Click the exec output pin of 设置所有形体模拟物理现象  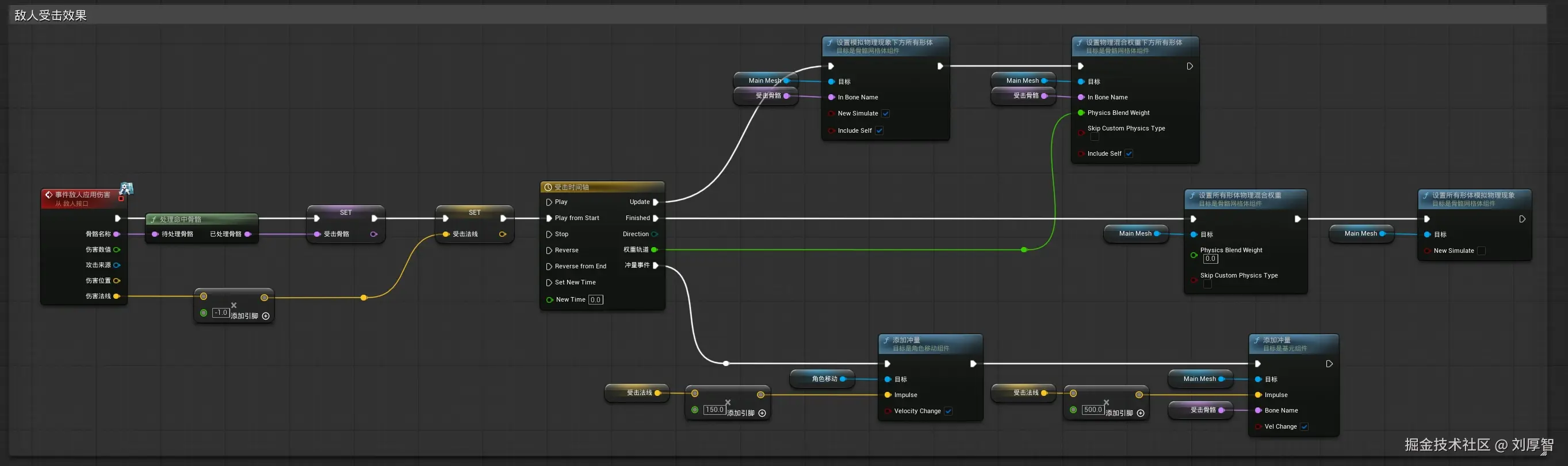[x=1523, y=219]
